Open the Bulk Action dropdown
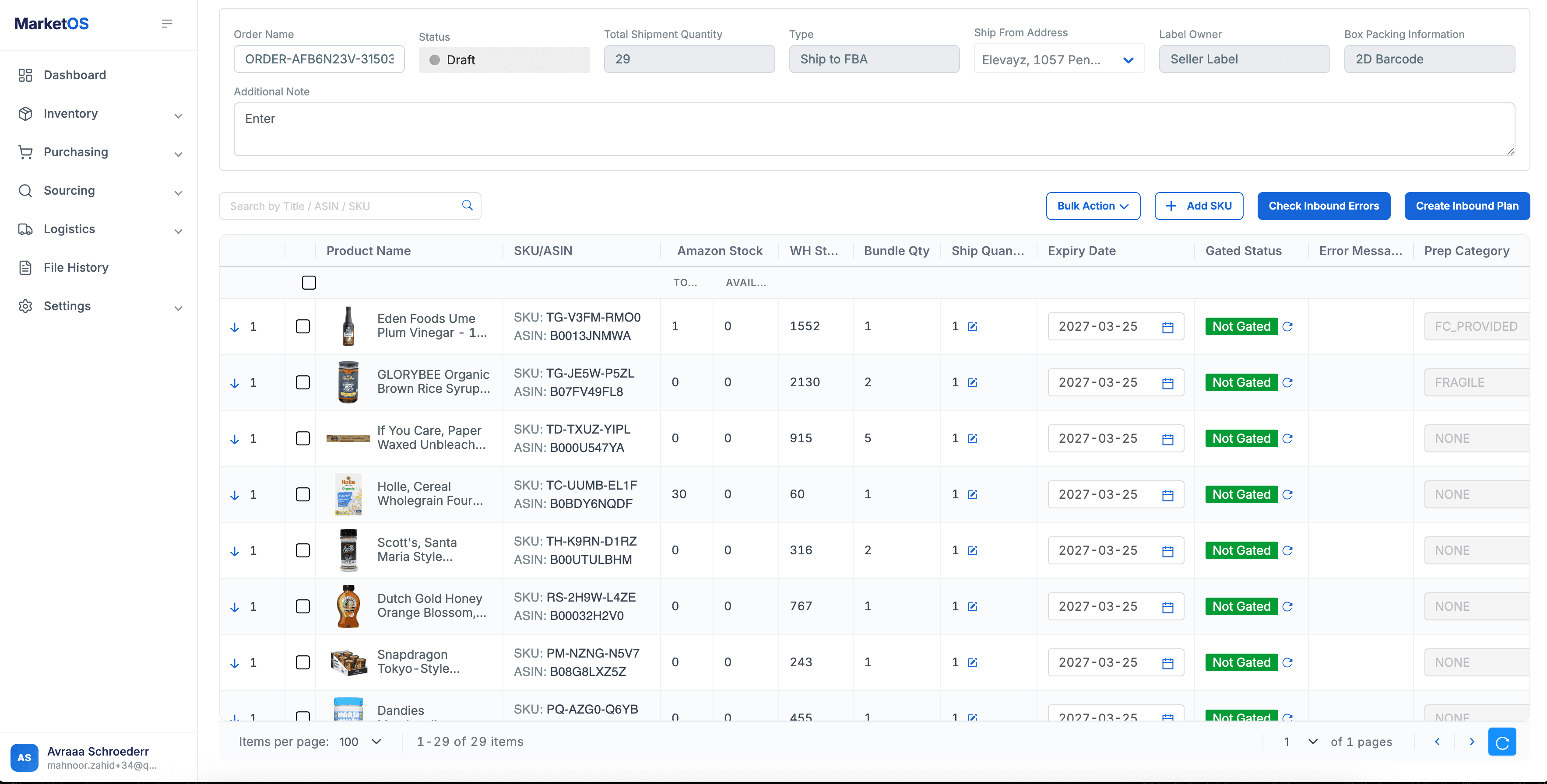This screenshot has height=784, width=1547. click(1092, 206)
